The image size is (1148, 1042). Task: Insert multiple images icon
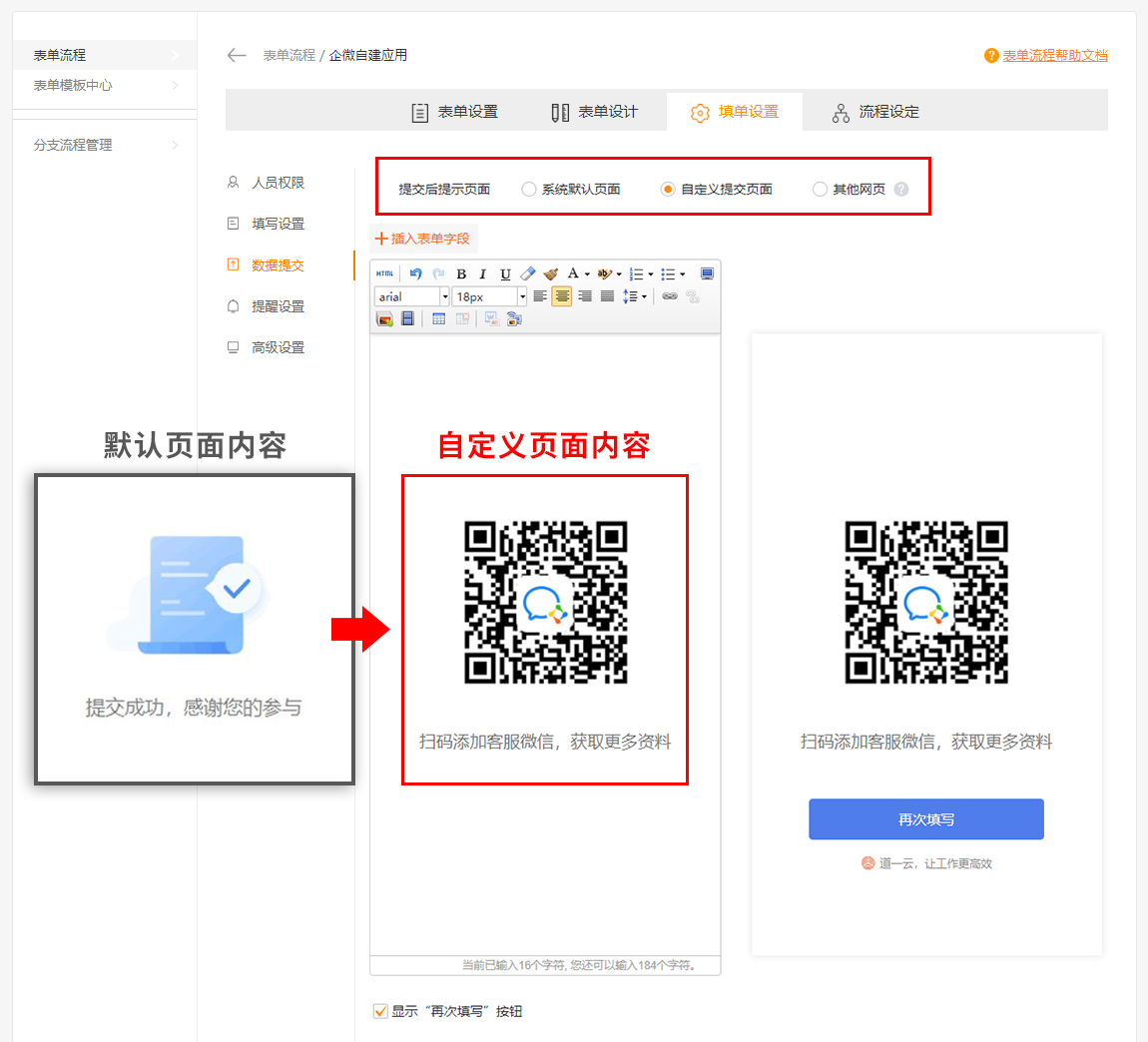tap(384, 319)
